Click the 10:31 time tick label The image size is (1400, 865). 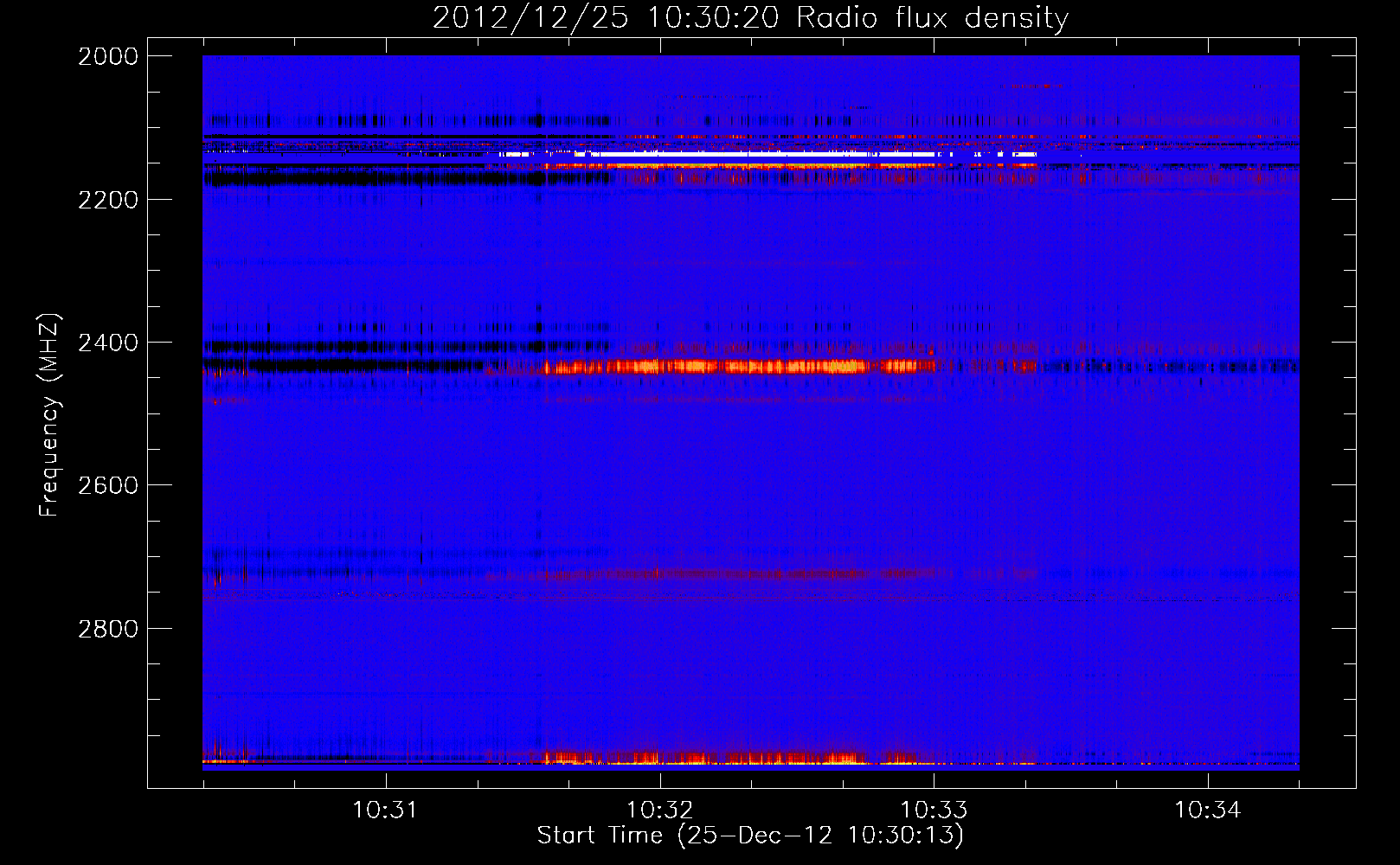point(385,811)
